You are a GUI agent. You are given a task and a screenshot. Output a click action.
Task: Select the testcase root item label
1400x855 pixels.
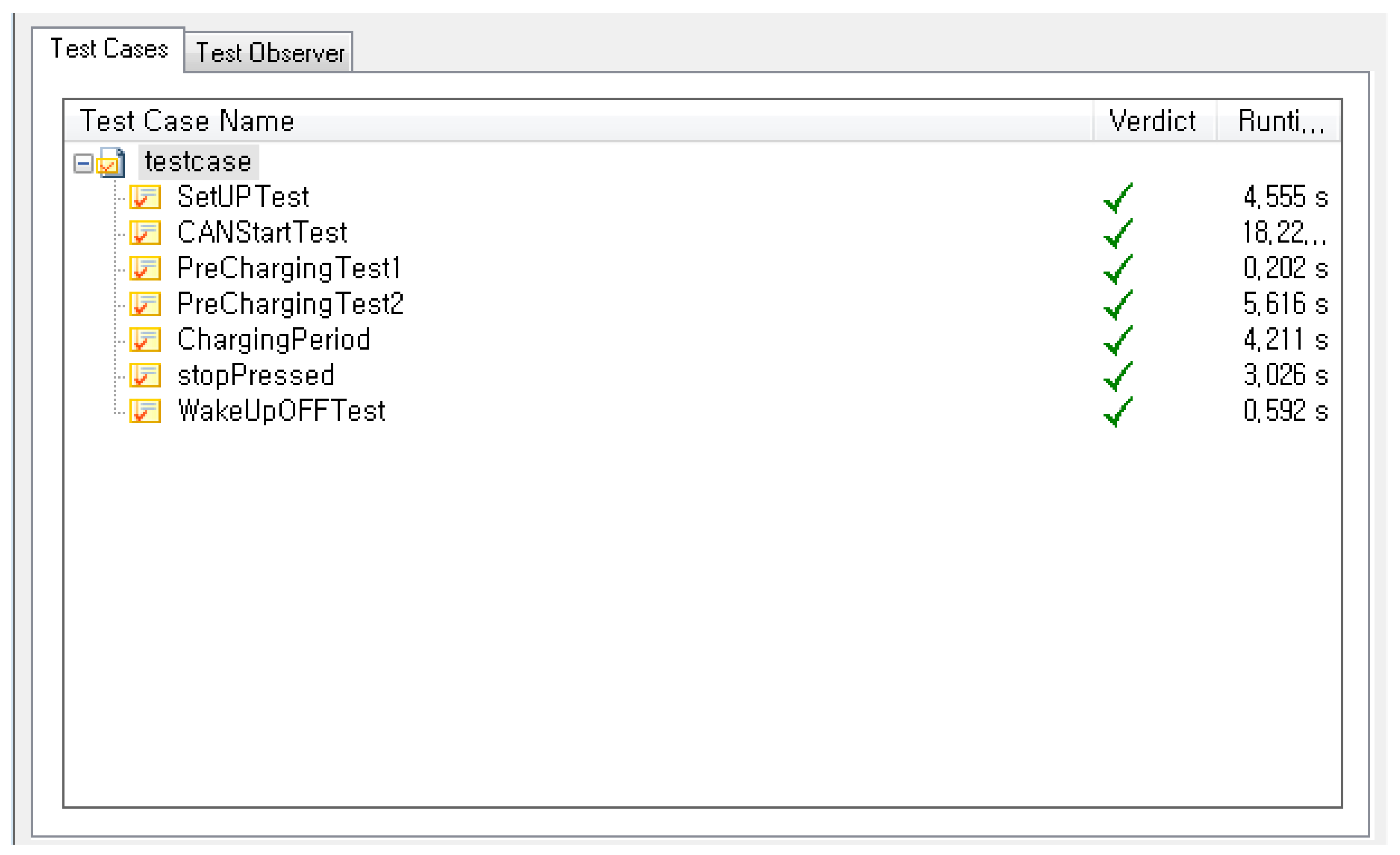pos(198,162)
